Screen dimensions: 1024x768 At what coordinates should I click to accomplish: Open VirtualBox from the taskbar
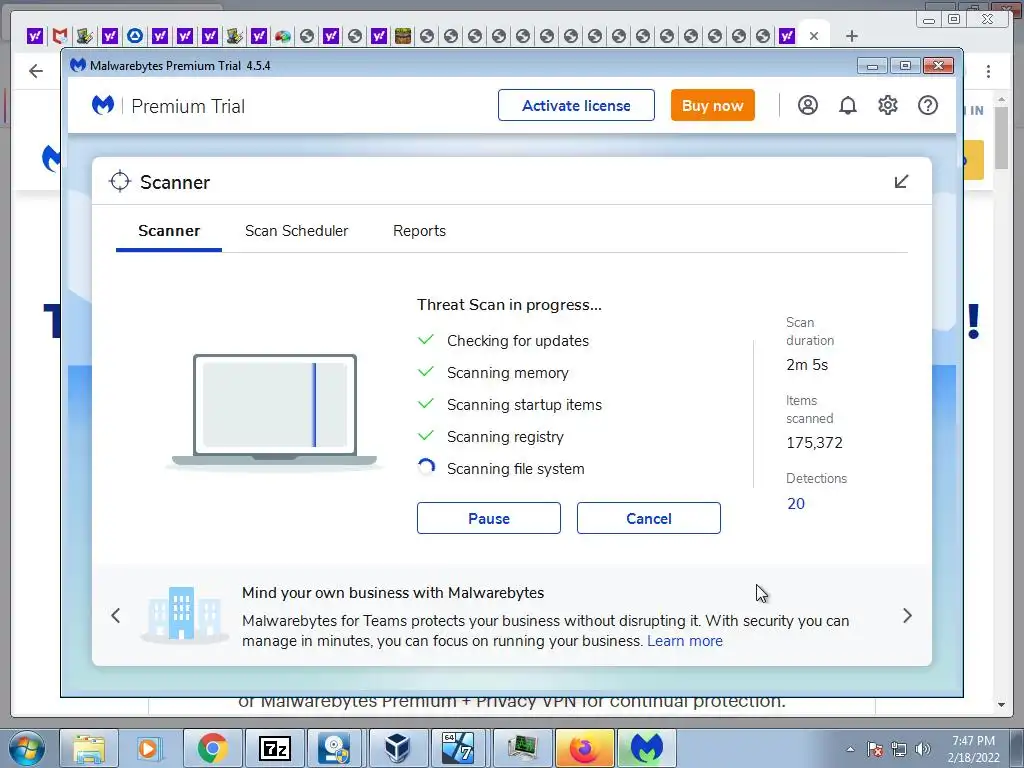pyautogui.click(x=398, y=748)
